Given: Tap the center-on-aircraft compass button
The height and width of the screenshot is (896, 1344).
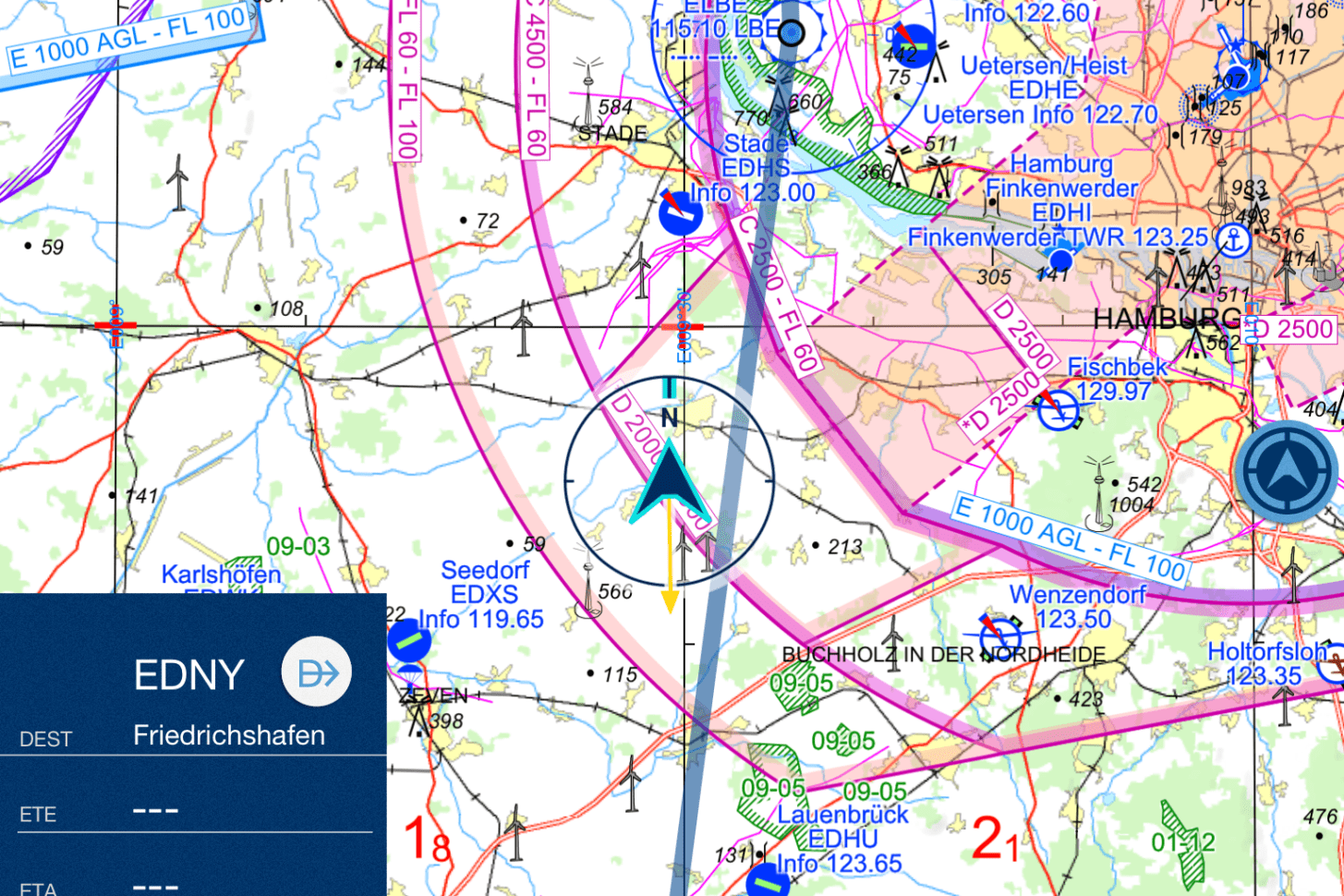Looking at the screenshot, I should [1286, 473].
